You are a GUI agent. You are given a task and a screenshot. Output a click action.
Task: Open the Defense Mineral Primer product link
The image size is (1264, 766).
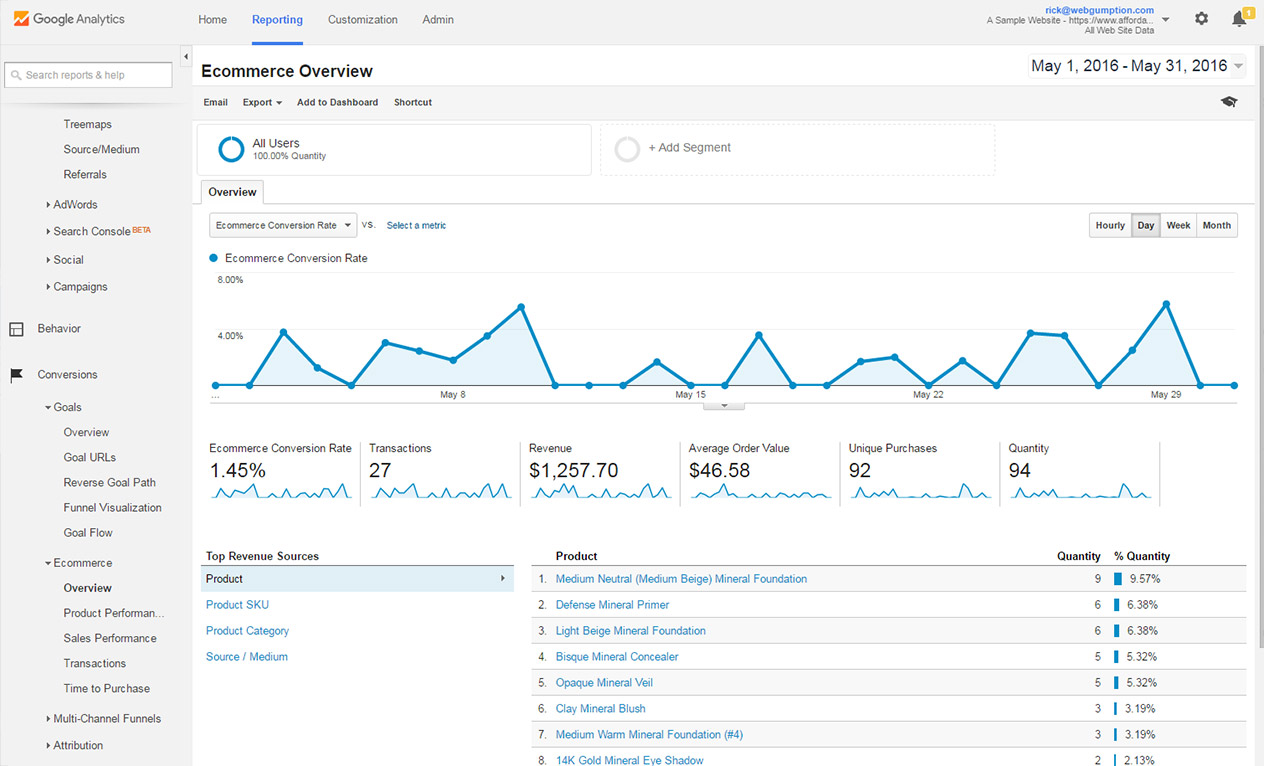[x=612, y=604]
